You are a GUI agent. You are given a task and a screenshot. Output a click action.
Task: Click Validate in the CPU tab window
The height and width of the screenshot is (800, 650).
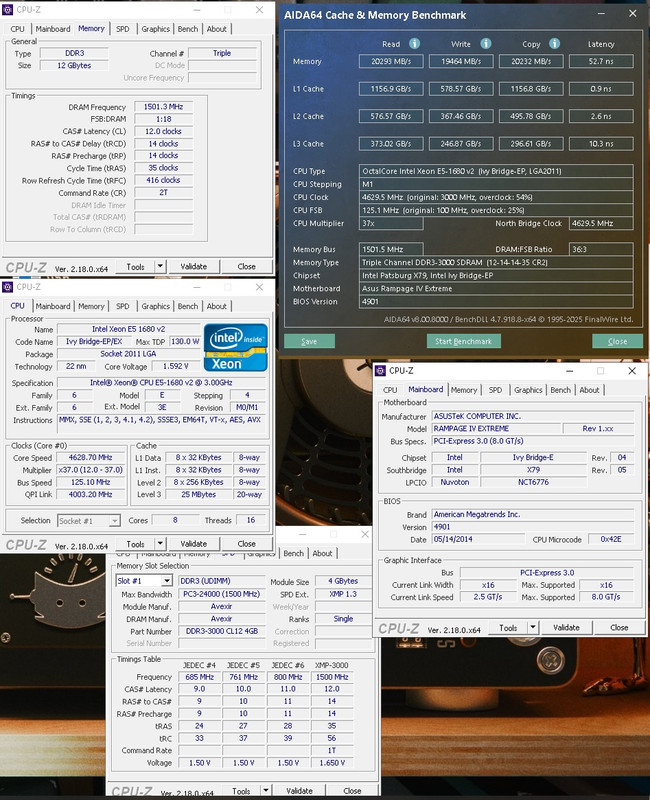tap(194, 543)
